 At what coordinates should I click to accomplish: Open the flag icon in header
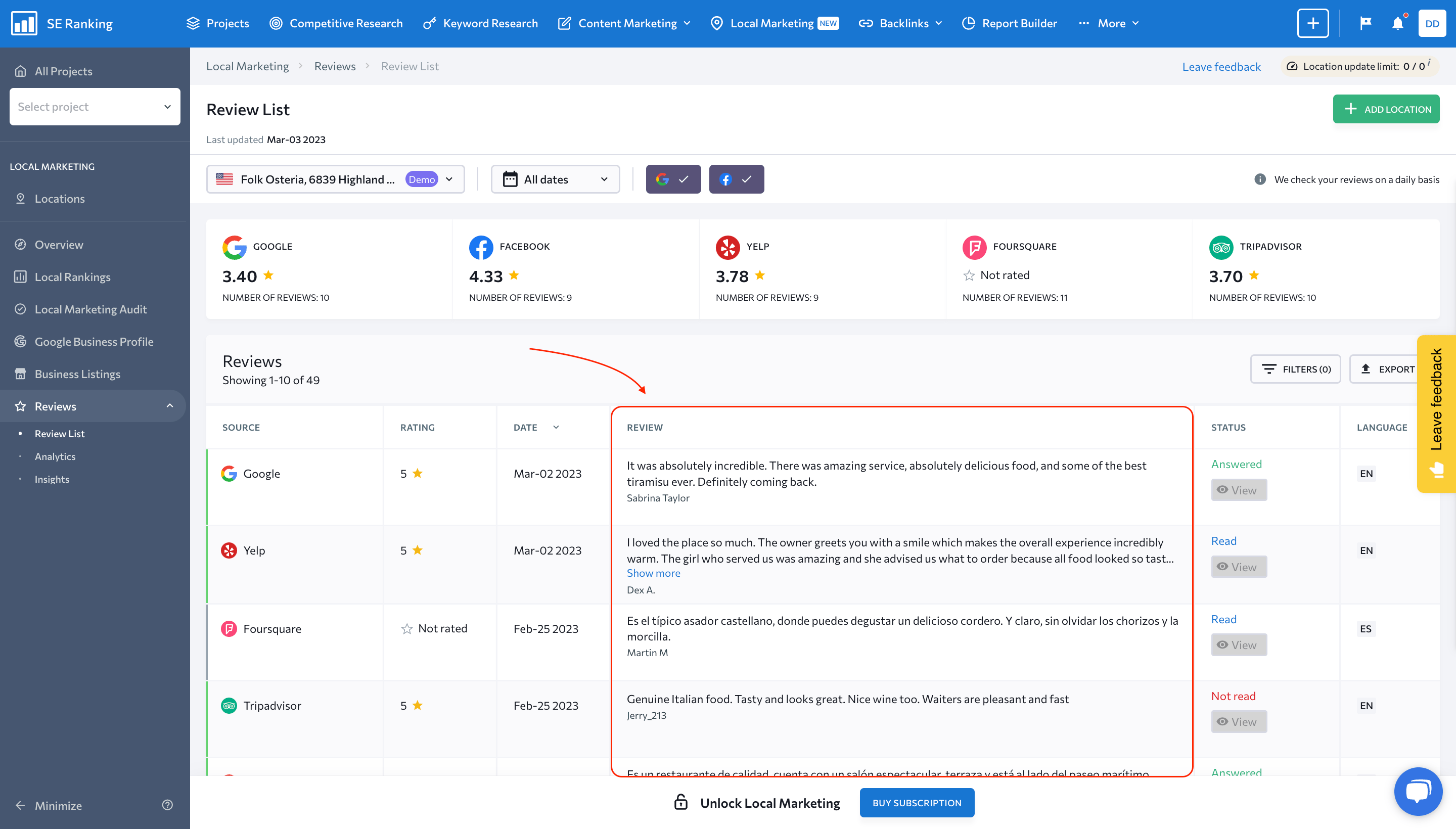(1366, 23)
